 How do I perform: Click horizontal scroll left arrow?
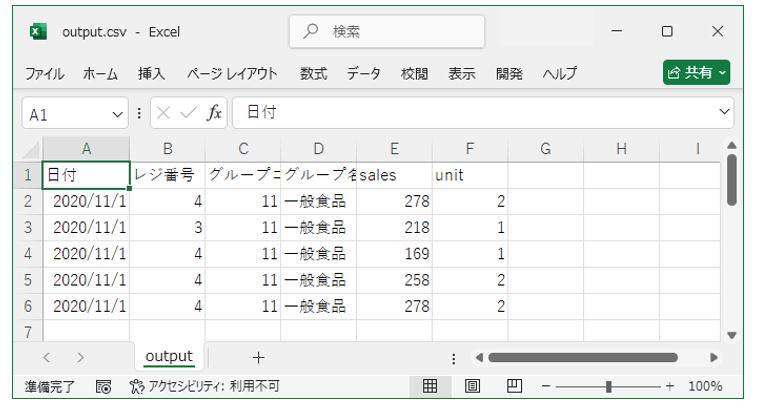pos(479,358)
